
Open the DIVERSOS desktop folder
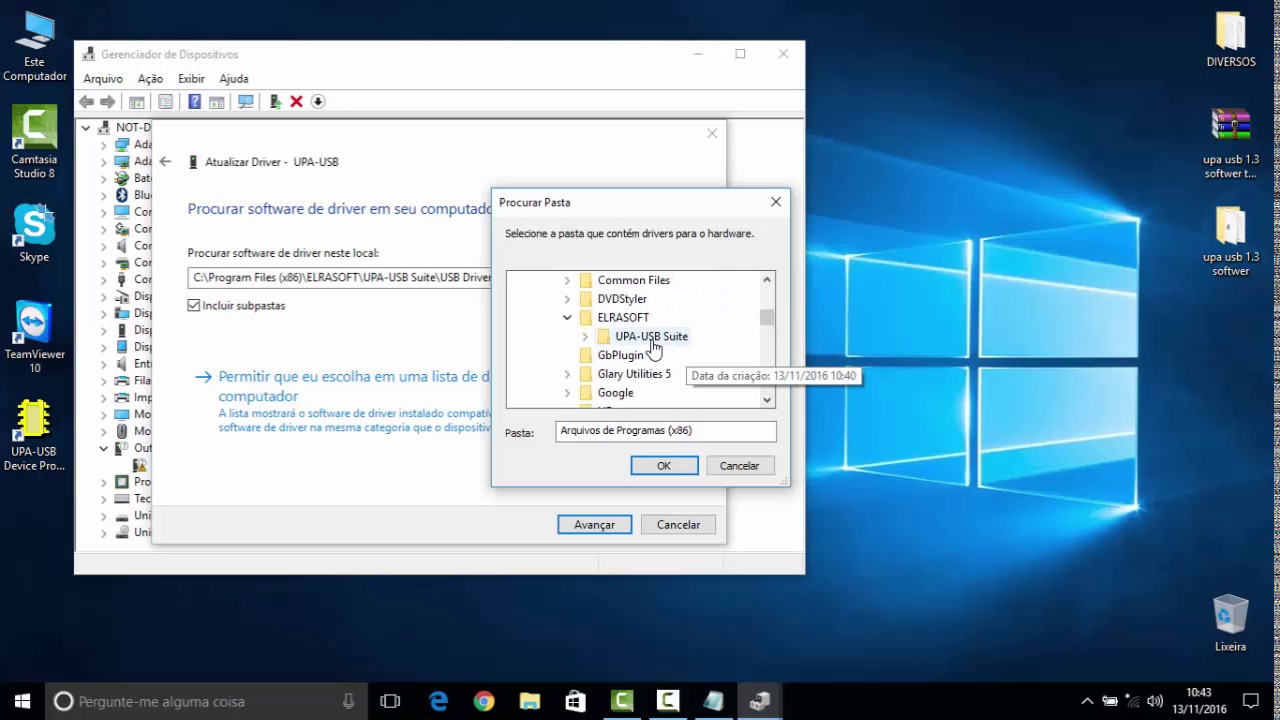[1231, 40]
